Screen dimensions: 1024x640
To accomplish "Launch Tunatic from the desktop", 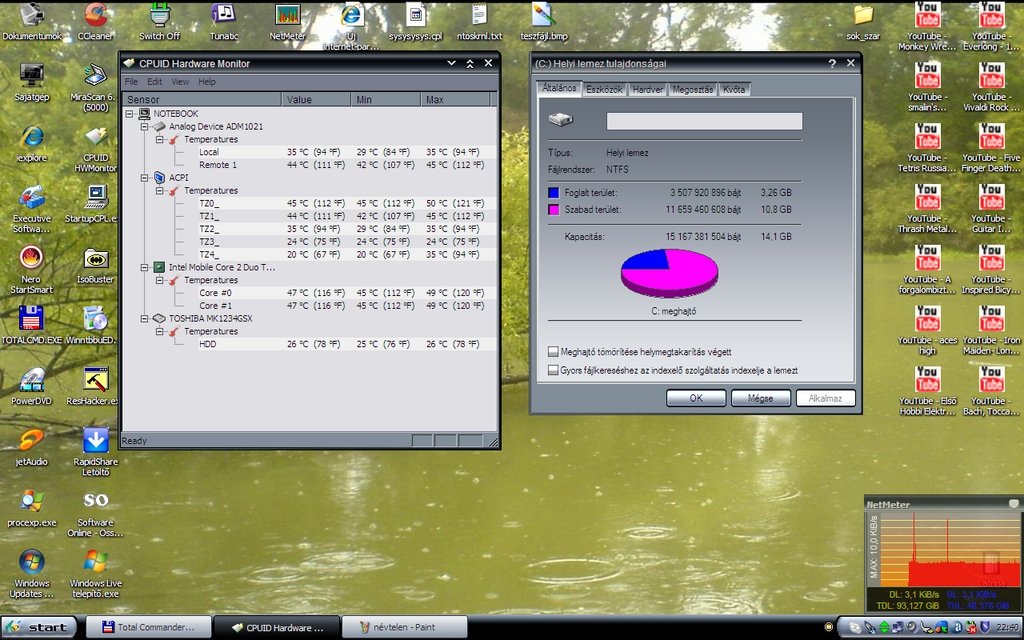I will pos(223,20).
